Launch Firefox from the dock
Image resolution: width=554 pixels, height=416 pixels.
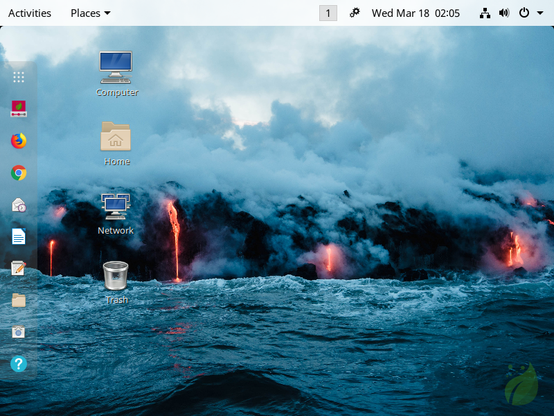point(18,141)
